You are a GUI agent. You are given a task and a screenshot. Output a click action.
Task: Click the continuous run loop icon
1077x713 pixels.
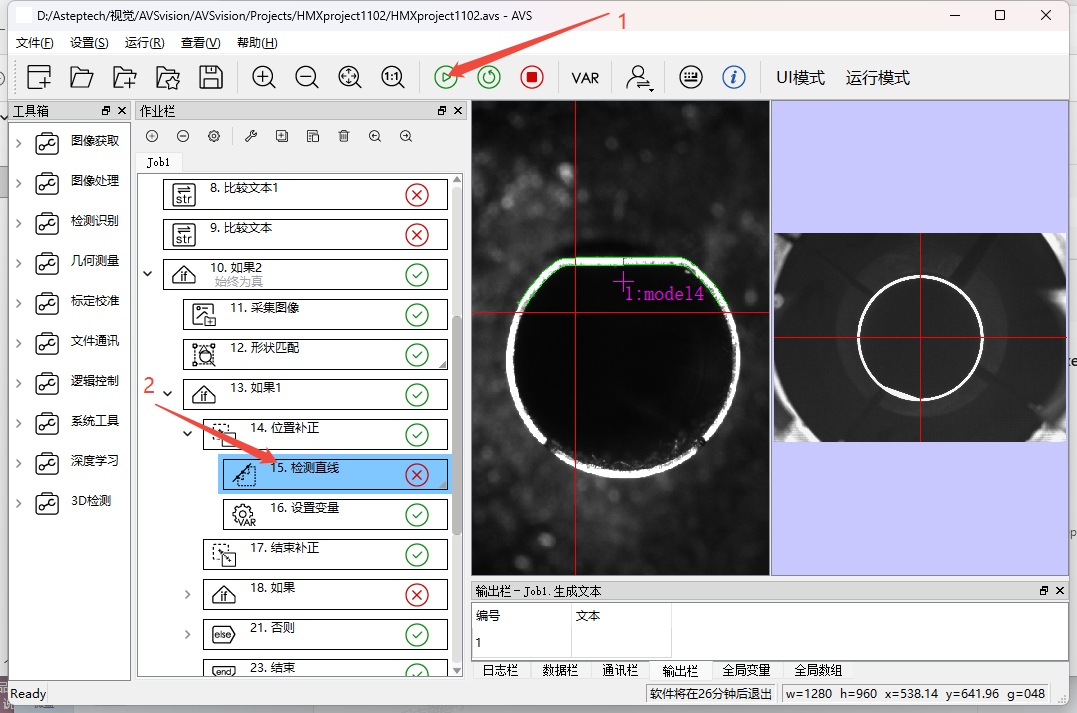pos(489,77)
